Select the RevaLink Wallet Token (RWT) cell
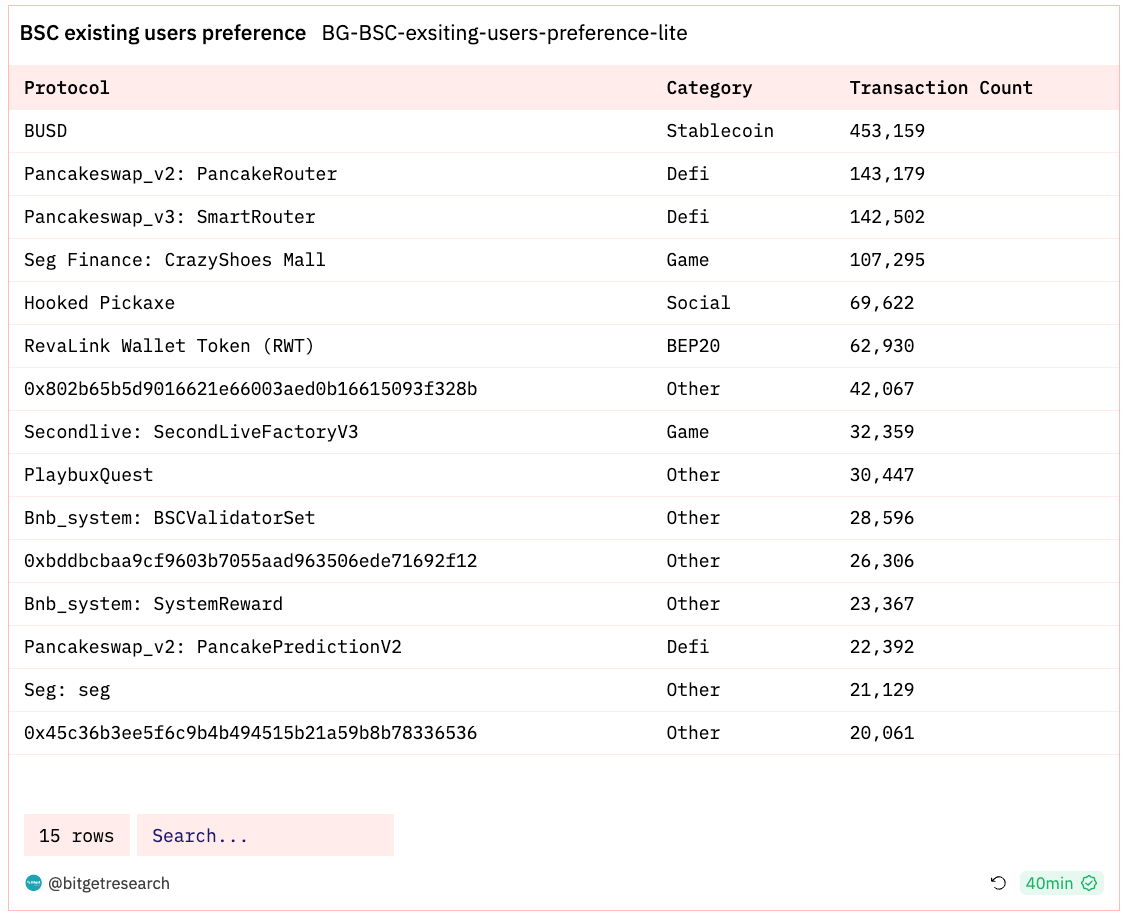Screen dimensions: 1134x920 [169, 346]
